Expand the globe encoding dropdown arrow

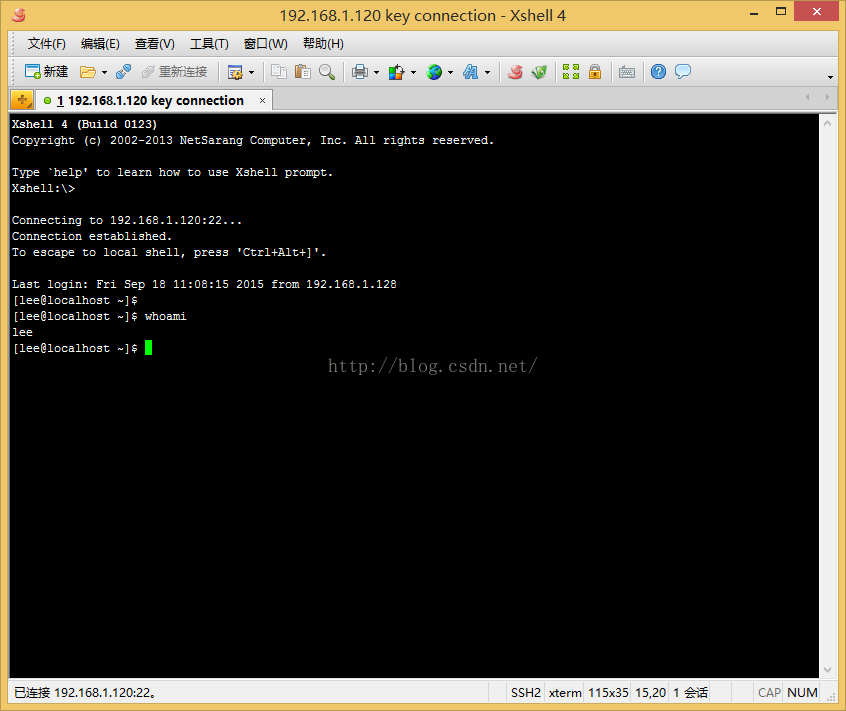point(451,72)
